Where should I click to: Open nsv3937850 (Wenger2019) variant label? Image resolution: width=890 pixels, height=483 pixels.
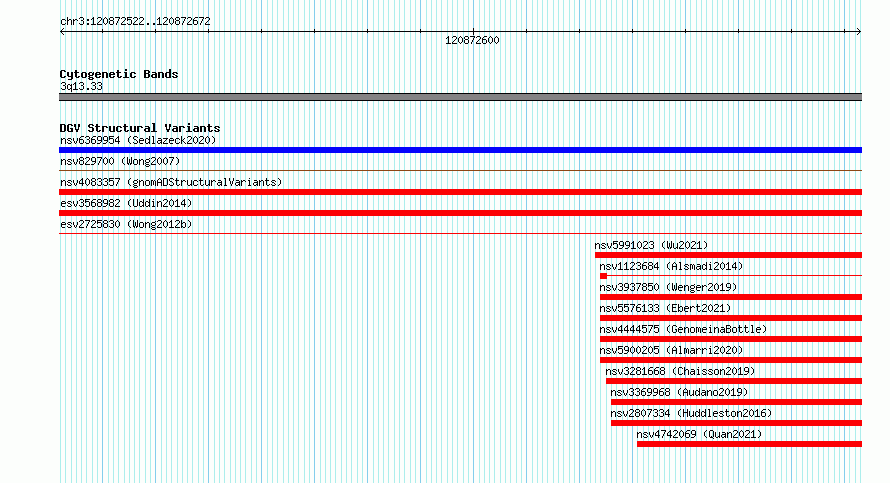pos(668,287)
